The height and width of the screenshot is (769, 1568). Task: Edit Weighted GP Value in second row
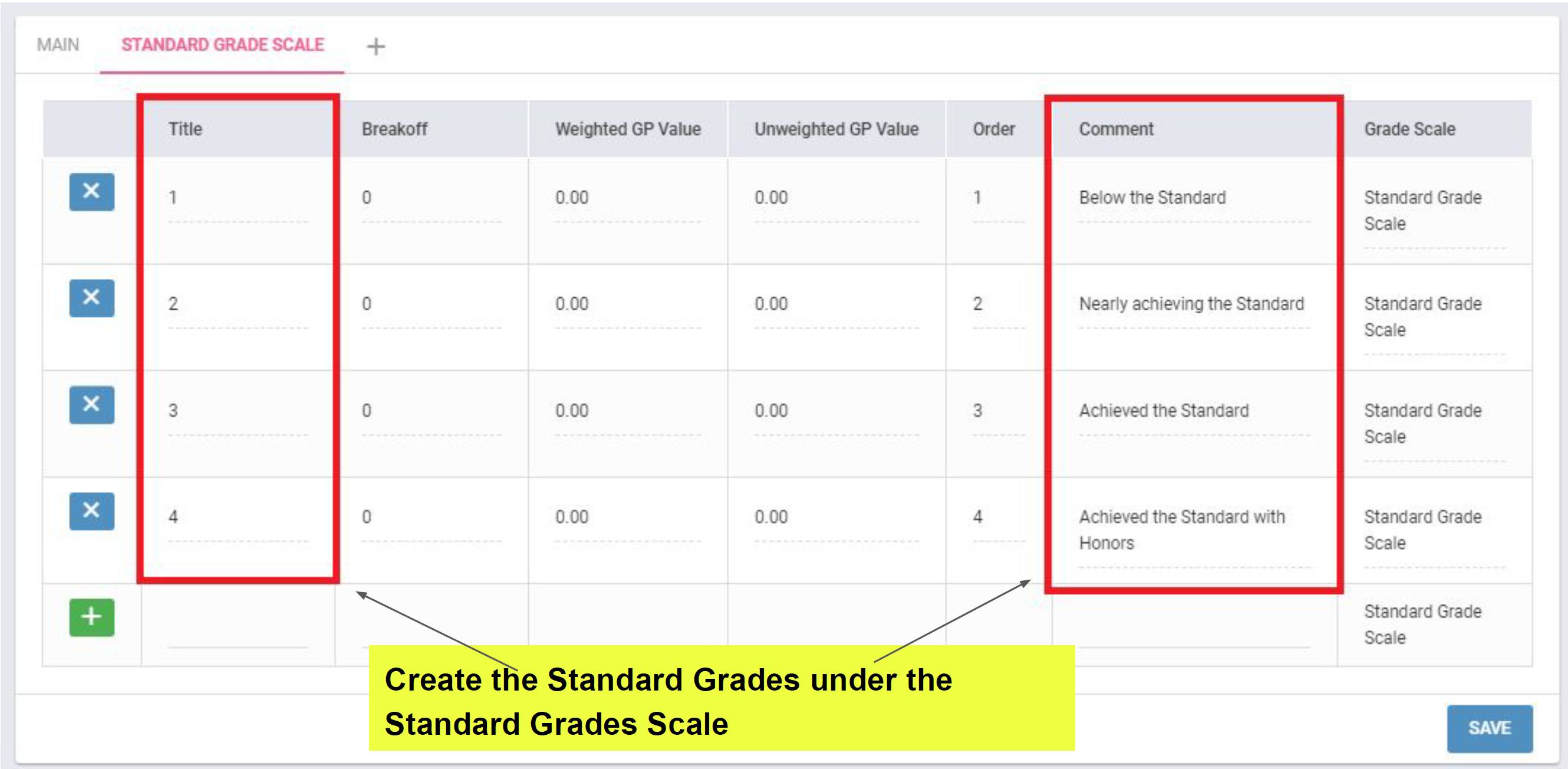[x=627, y=304]
